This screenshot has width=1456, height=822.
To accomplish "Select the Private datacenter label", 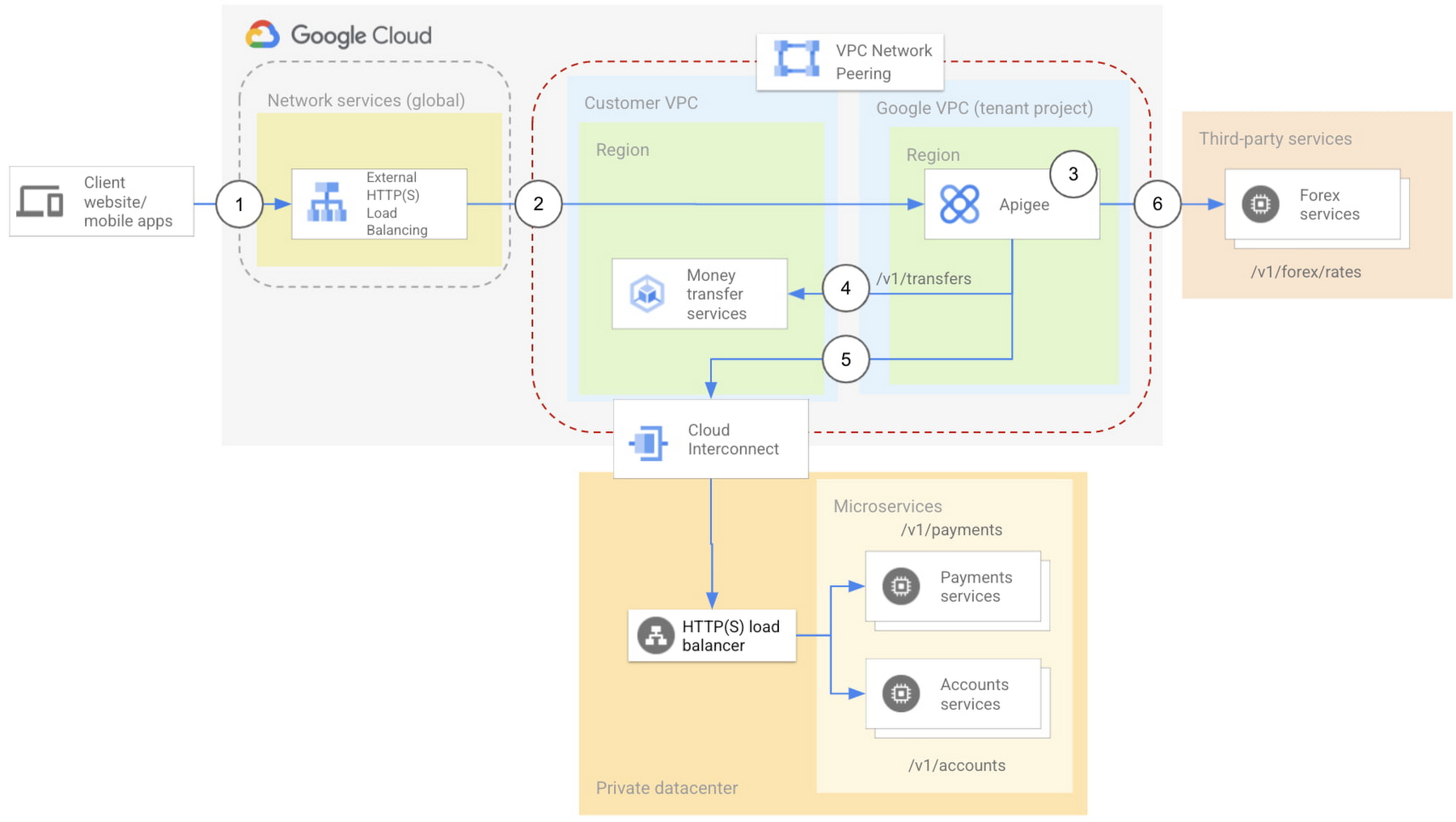I will point(667,788).
